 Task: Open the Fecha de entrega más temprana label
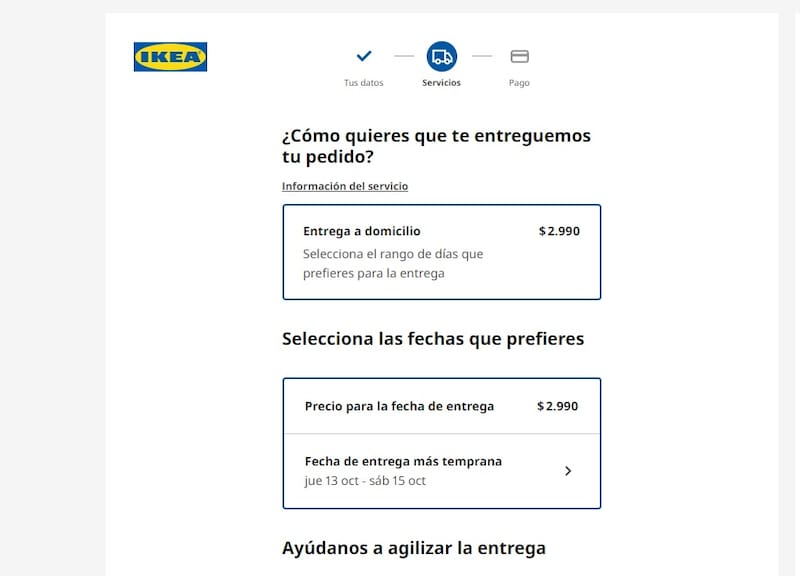click(403, 461)
